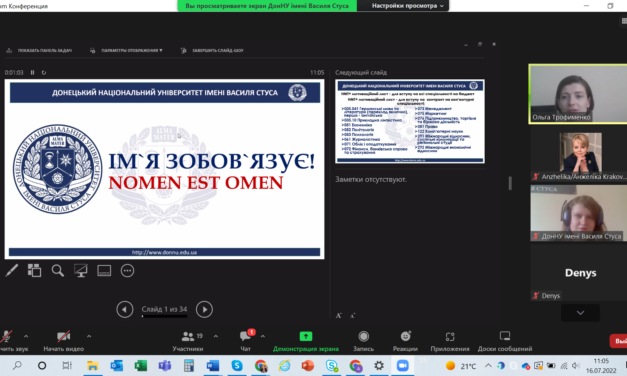The width and height of the screenshot is (627, 376).
Task: Open the 'Чат' chat panel
Action: click(x=246, y=340)
